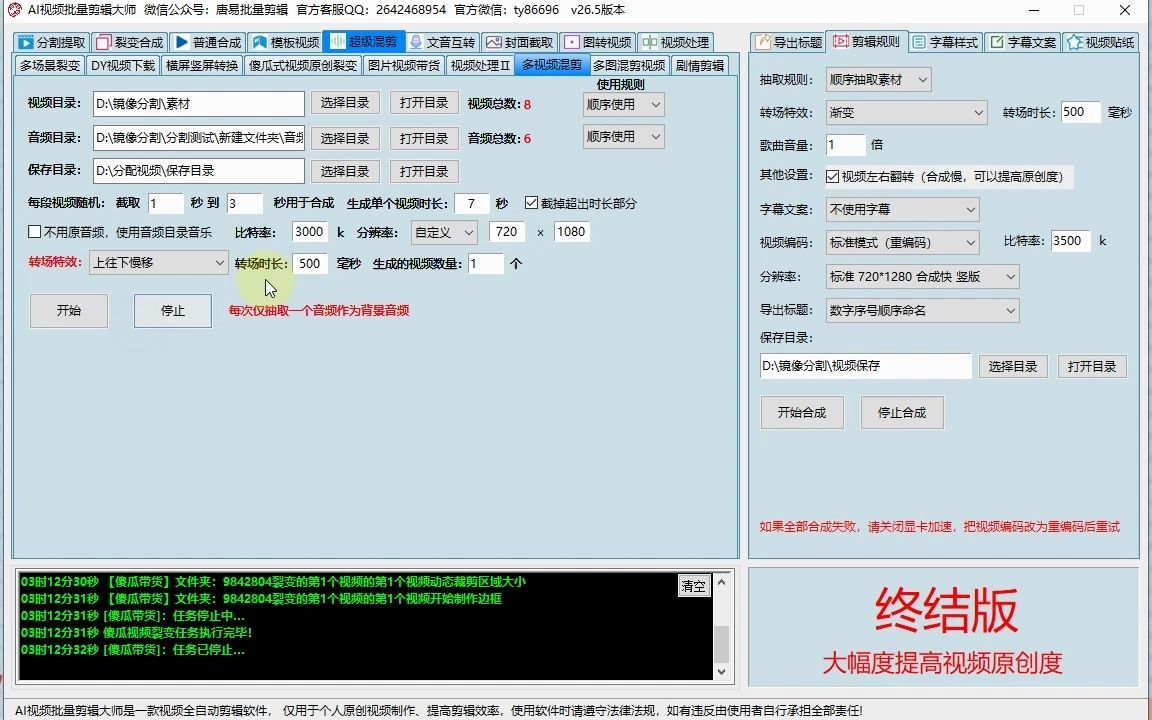The width and height of the screenshot is (1152, 720).
Task: Open the 转场特效 dropdown showing 上往下慢移
Action: tap(160, 262)
